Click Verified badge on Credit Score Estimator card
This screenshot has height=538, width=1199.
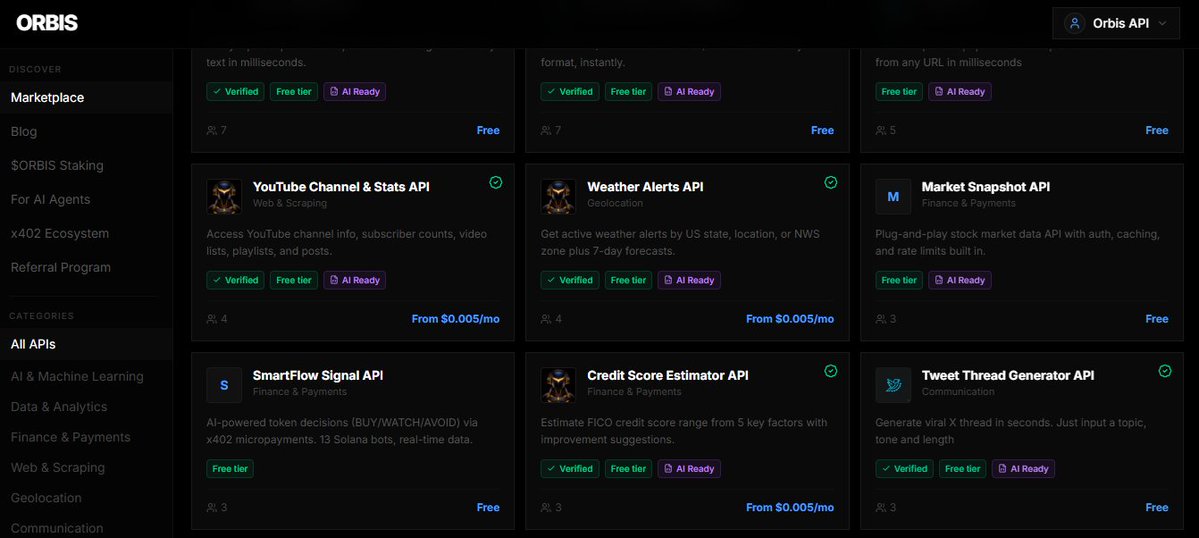[570, 468]
